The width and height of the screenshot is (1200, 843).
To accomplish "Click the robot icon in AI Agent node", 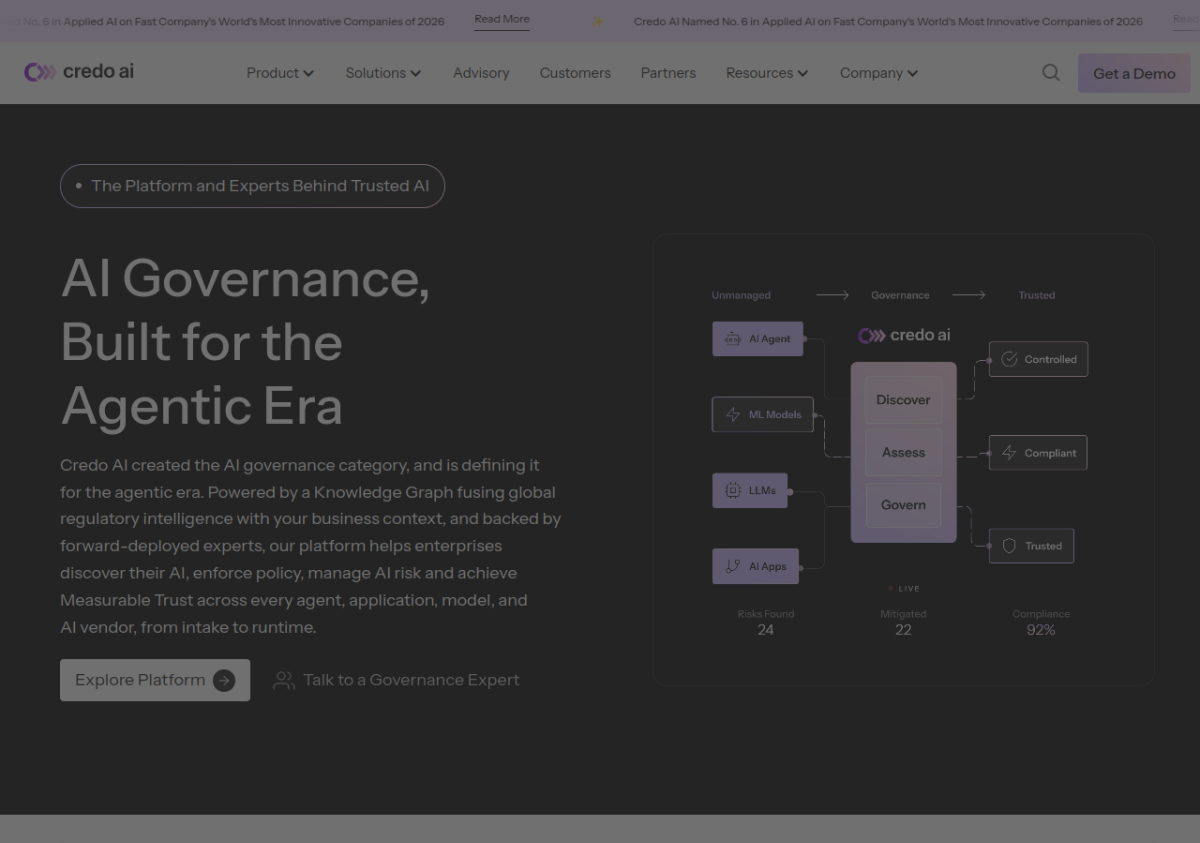I will coord(733,339).
